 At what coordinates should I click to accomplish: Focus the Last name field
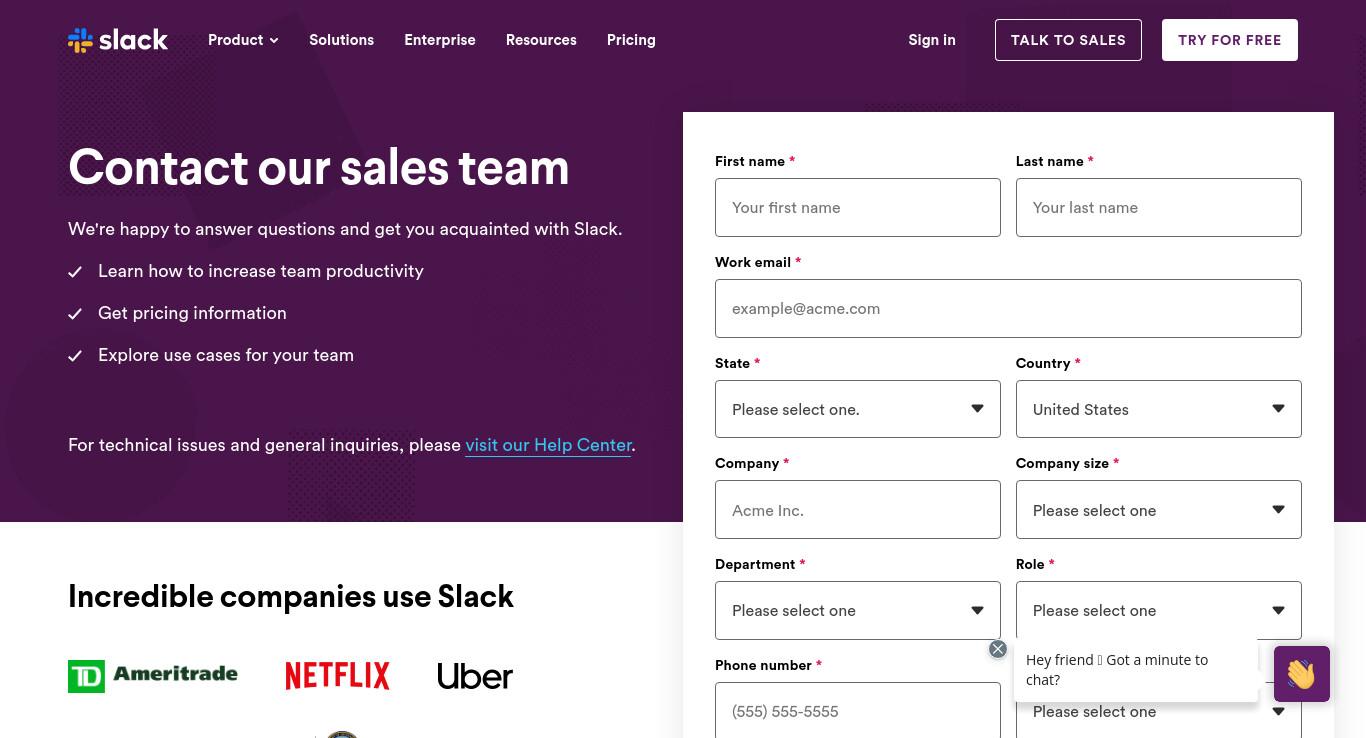[1159, 208]
